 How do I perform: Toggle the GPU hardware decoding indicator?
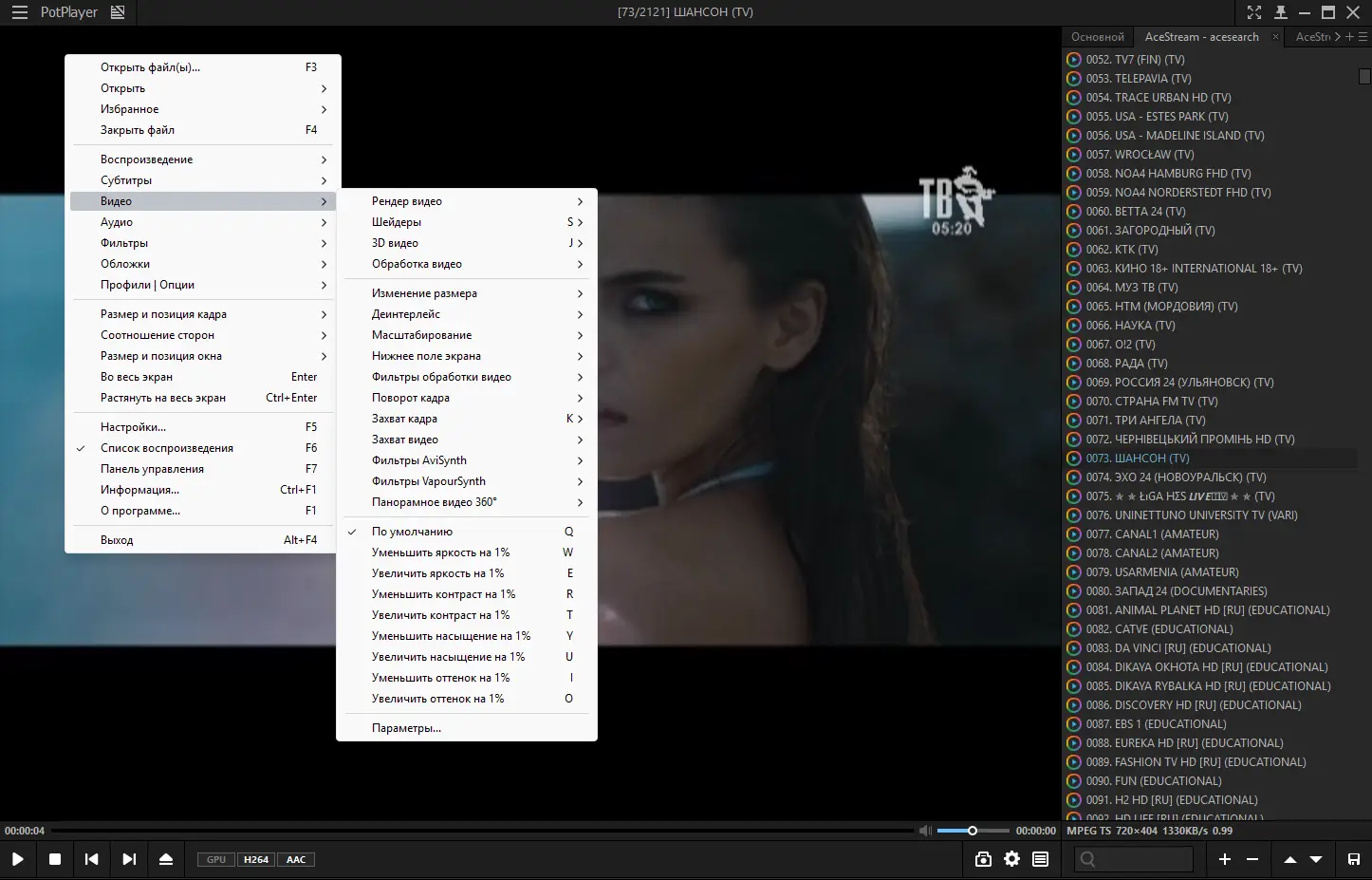216,859
